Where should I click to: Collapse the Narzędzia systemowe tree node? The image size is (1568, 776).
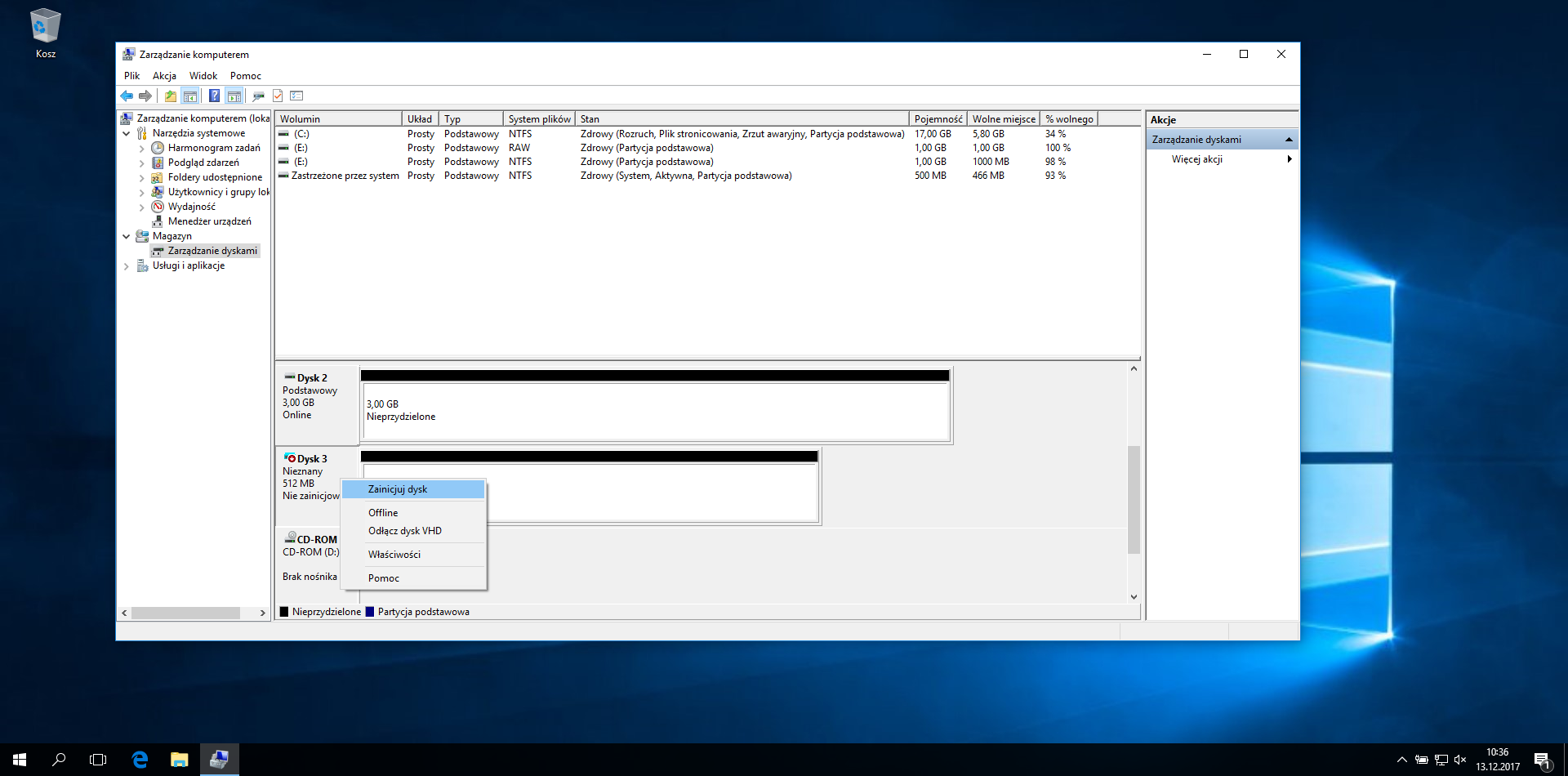click(x=127, y=133)
